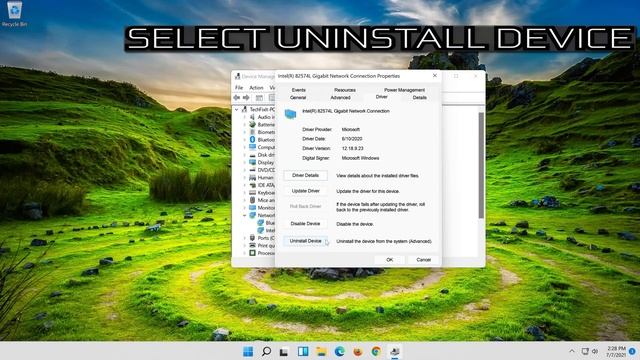Select the Disk drives icon in tree
This screenshot has height=360, width=640.
(x=253, y=155)
